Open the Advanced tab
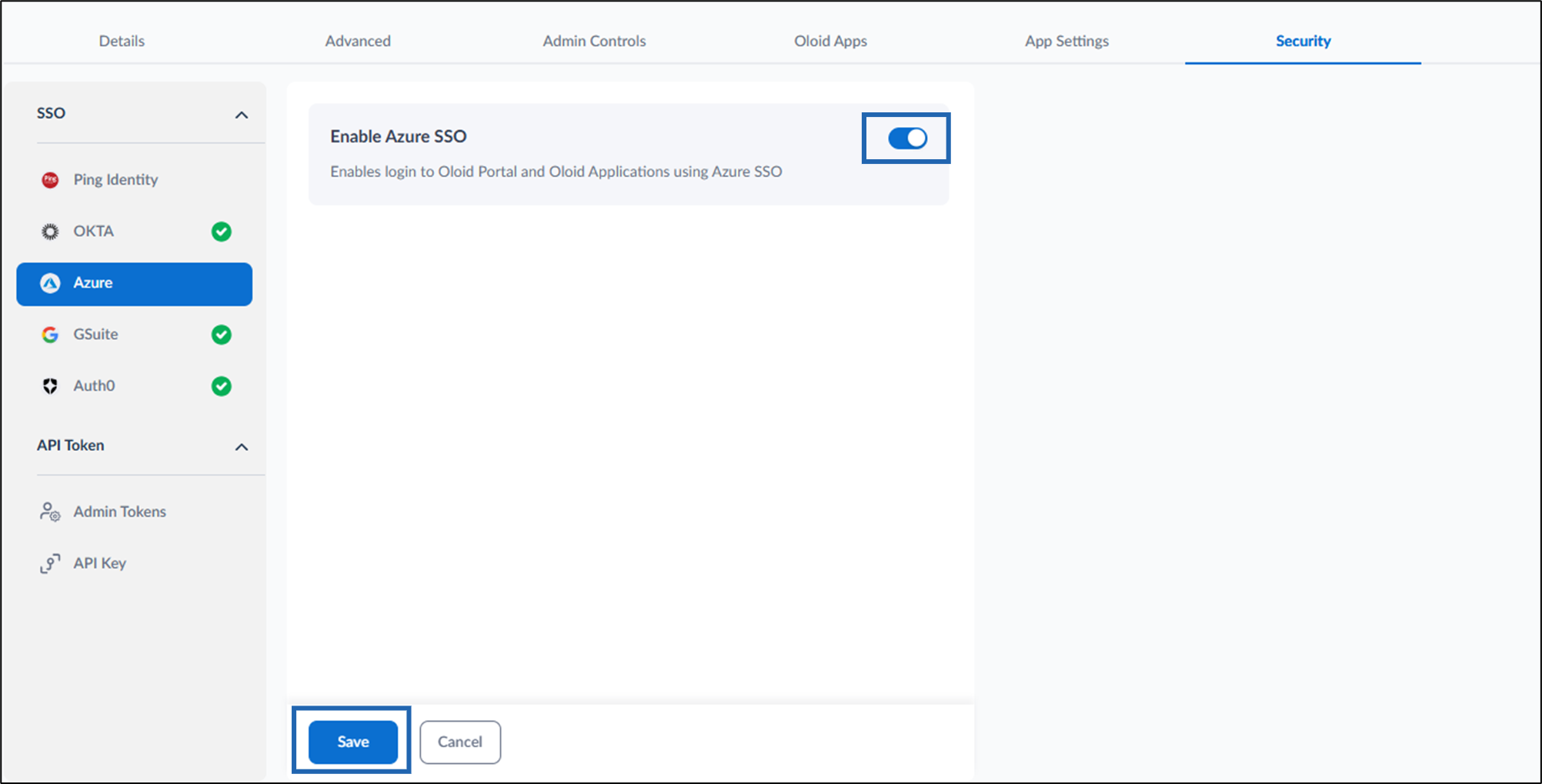The height and width of the screenshot is (784, 1542). point(358,41)
